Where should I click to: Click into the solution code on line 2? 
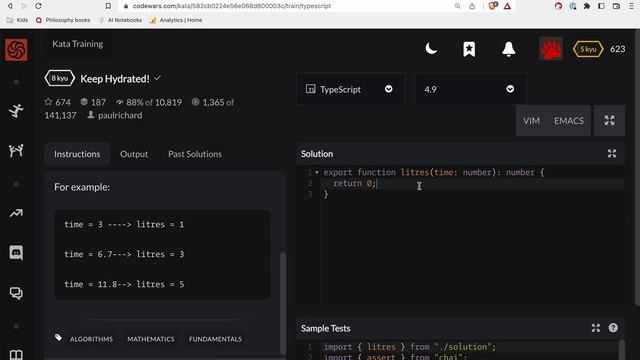pos(473,183)
